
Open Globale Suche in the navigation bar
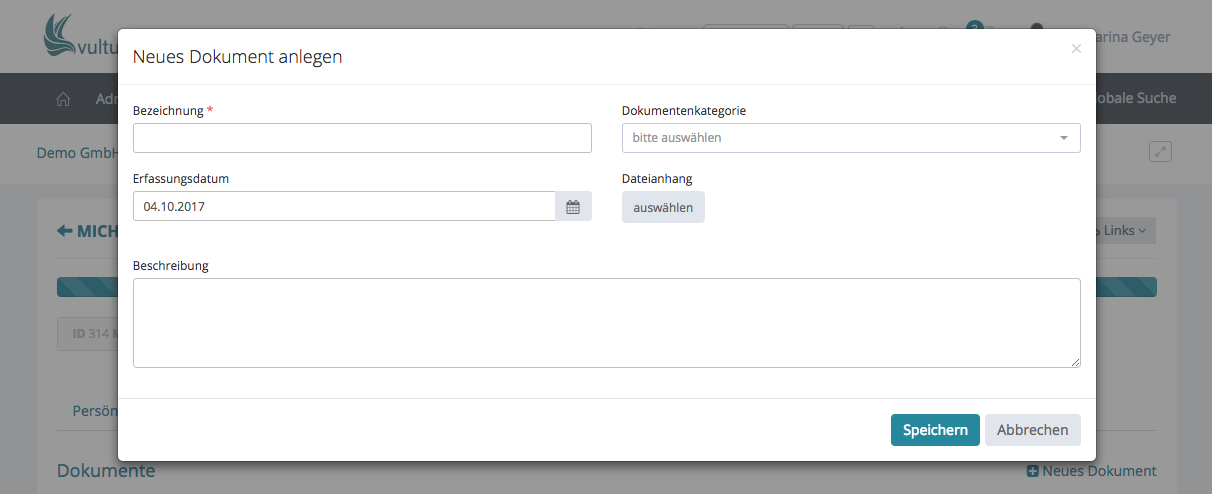1135,98
